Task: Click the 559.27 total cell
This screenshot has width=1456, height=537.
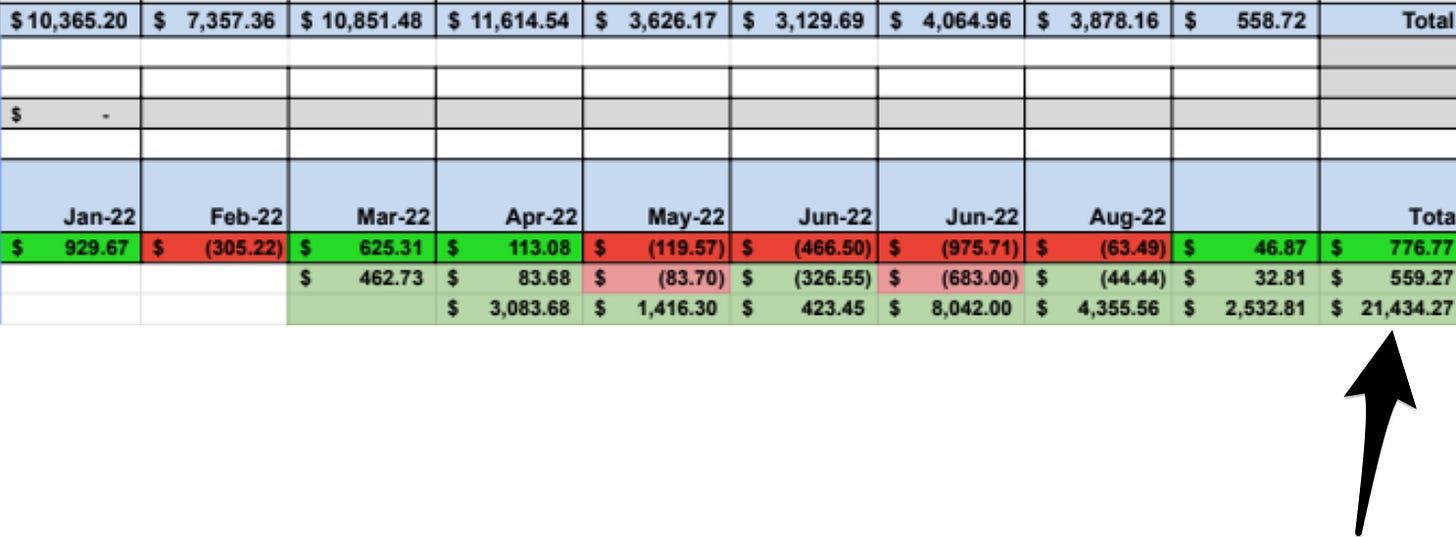Action: [x=1389, y=278]
